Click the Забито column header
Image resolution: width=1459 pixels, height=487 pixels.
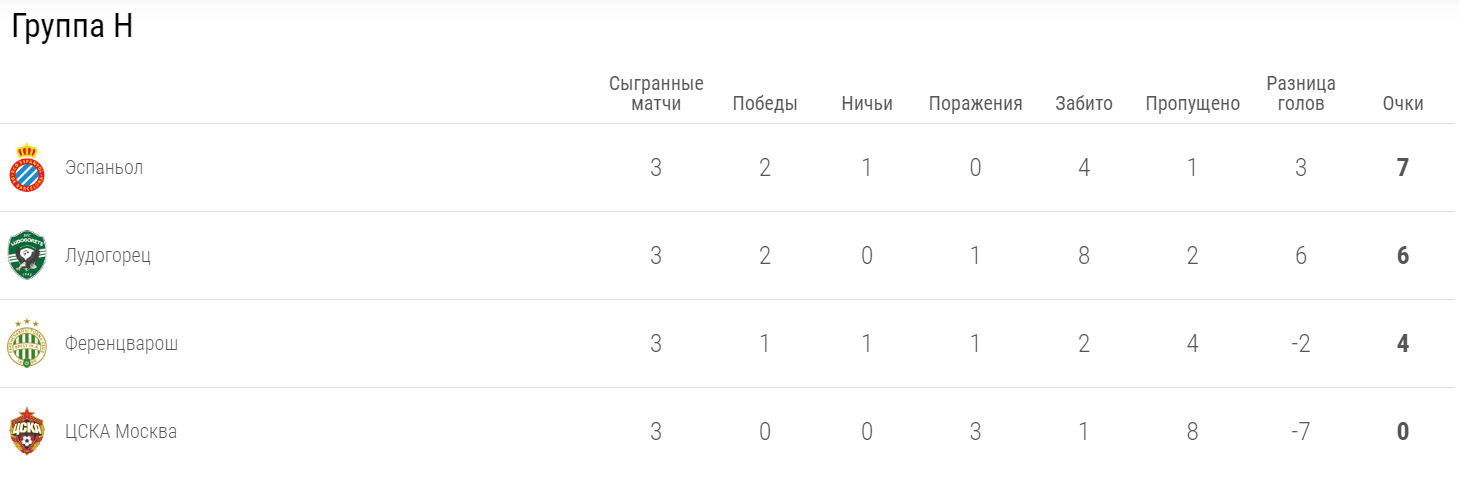(x=1084, y=104)
